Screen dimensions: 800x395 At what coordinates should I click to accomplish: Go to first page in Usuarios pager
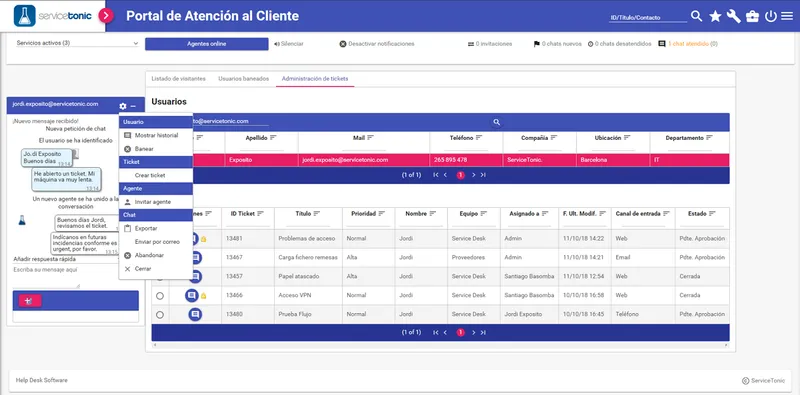[436, 175]
